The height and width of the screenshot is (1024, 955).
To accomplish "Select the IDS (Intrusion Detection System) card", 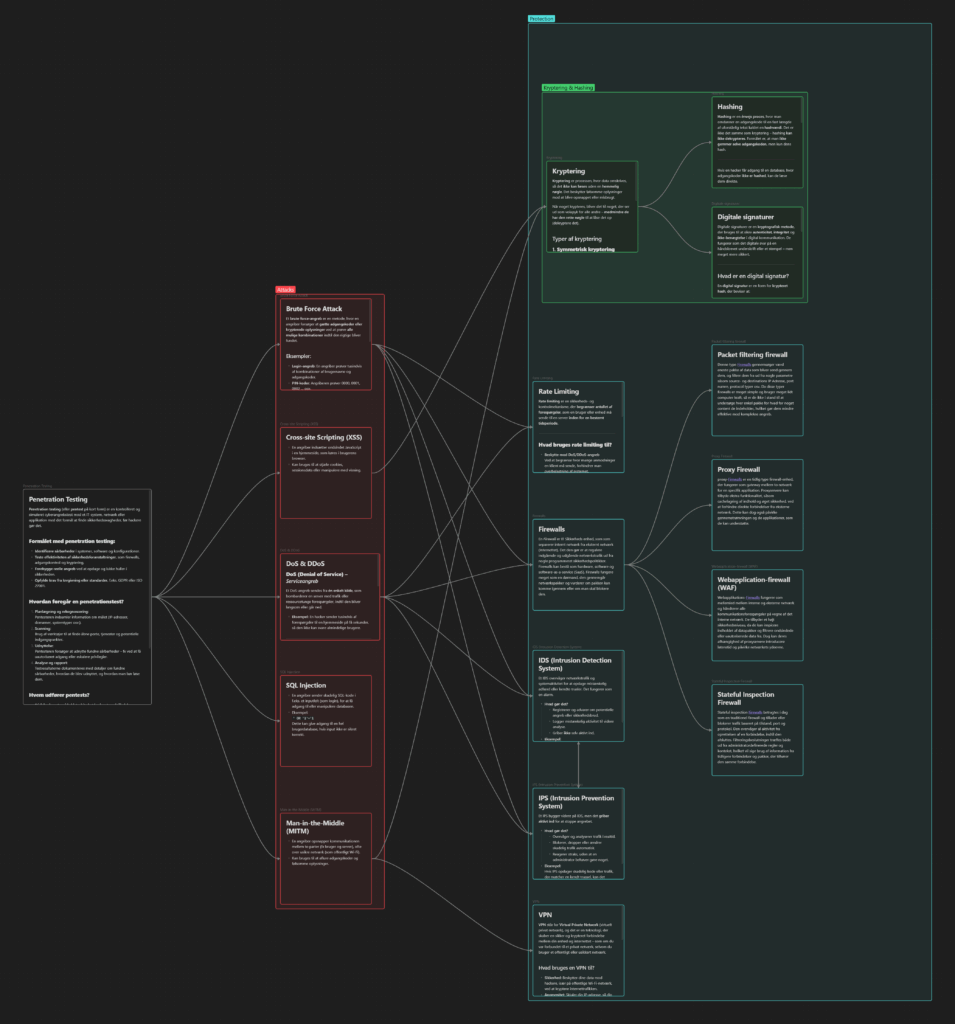I will (x=578, y=695).
